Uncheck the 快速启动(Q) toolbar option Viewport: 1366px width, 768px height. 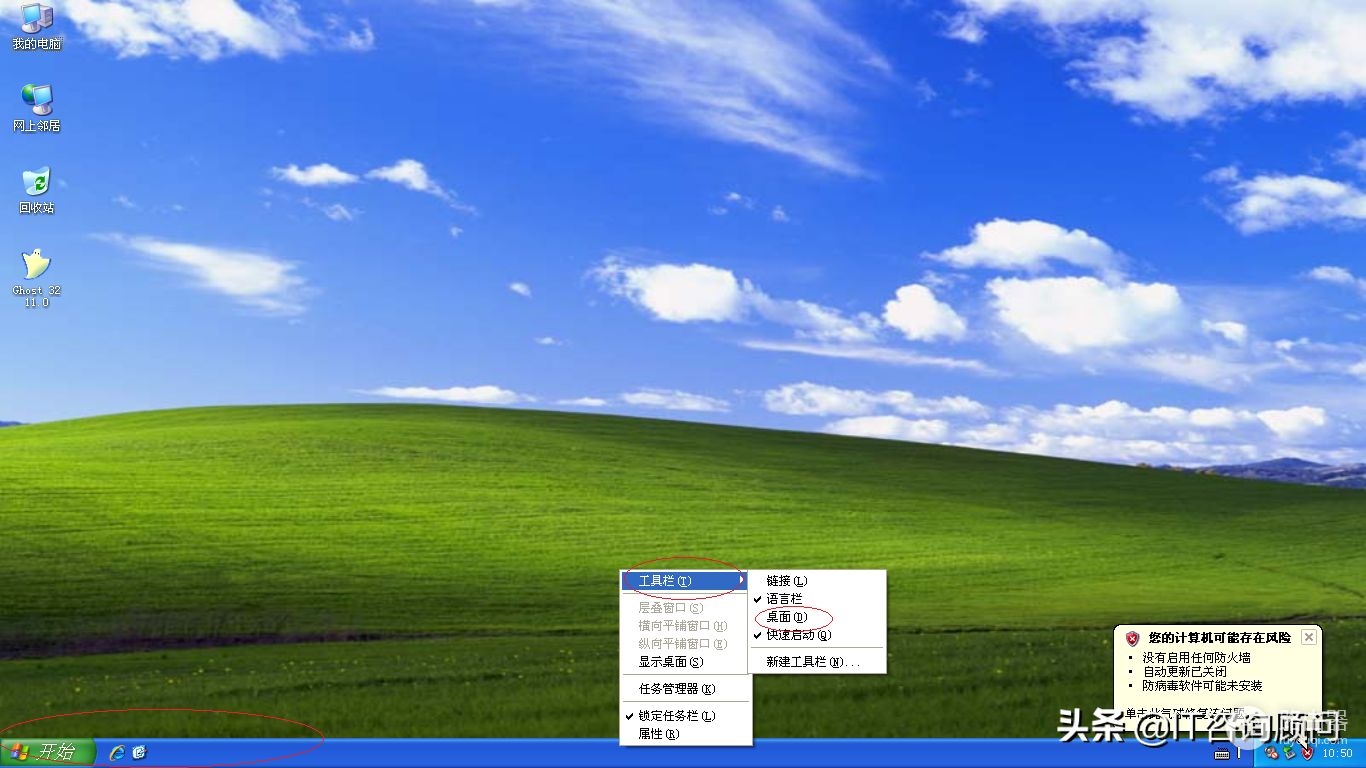pos(817,635)
